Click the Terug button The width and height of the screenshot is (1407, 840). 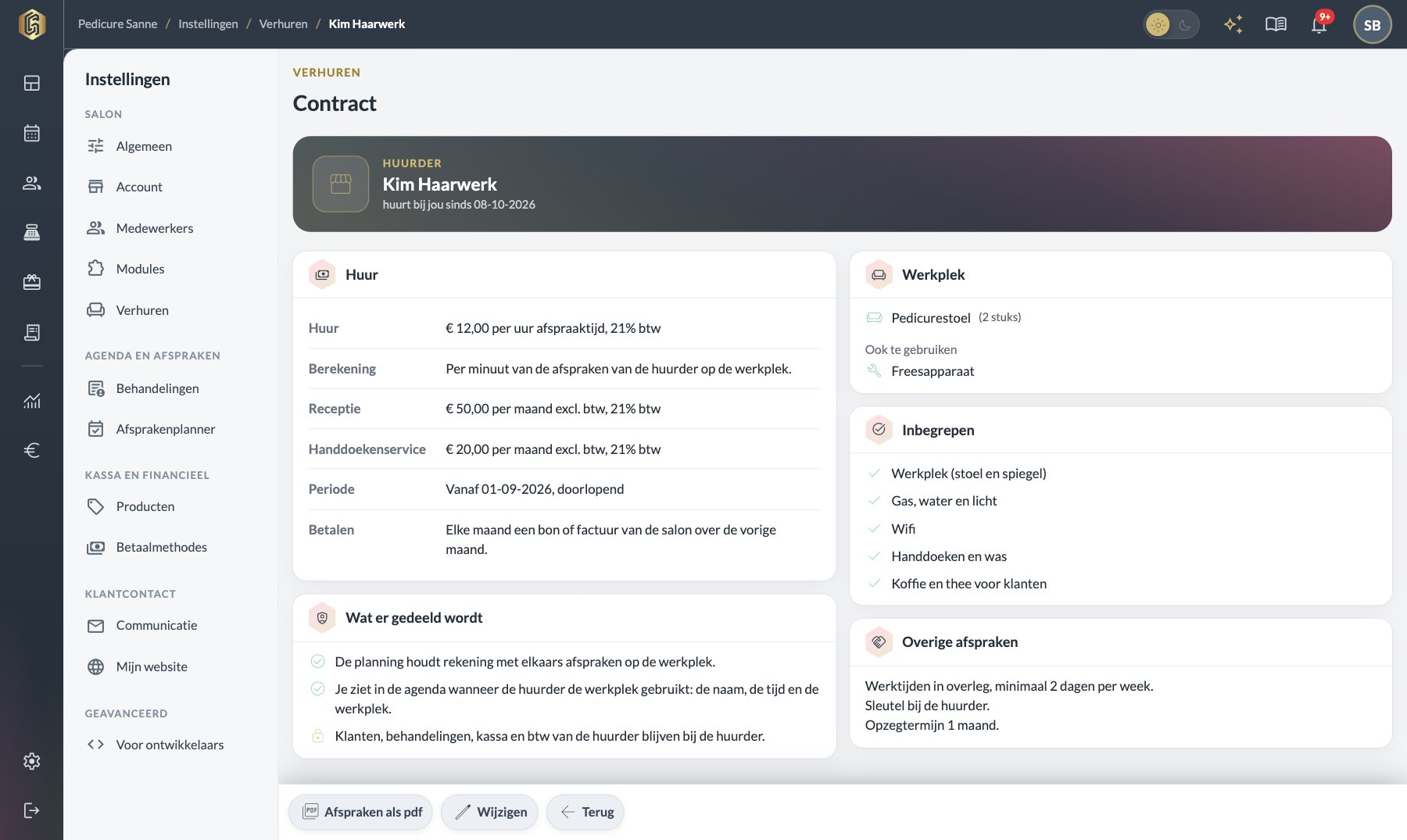tap(585, 812)
